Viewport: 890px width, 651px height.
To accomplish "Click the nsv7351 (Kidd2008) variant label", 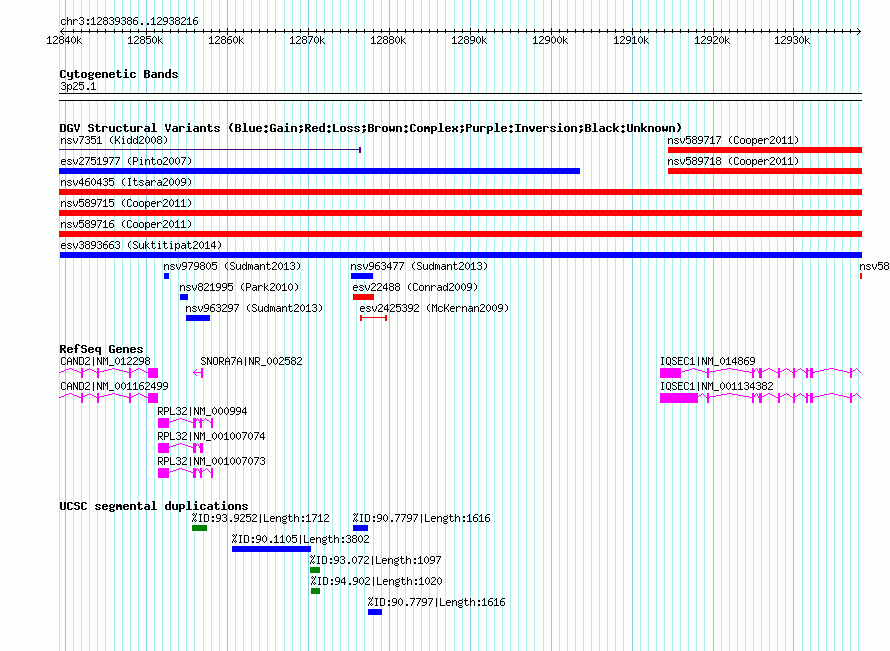I will pyautogui.click(x=114, y=140).
